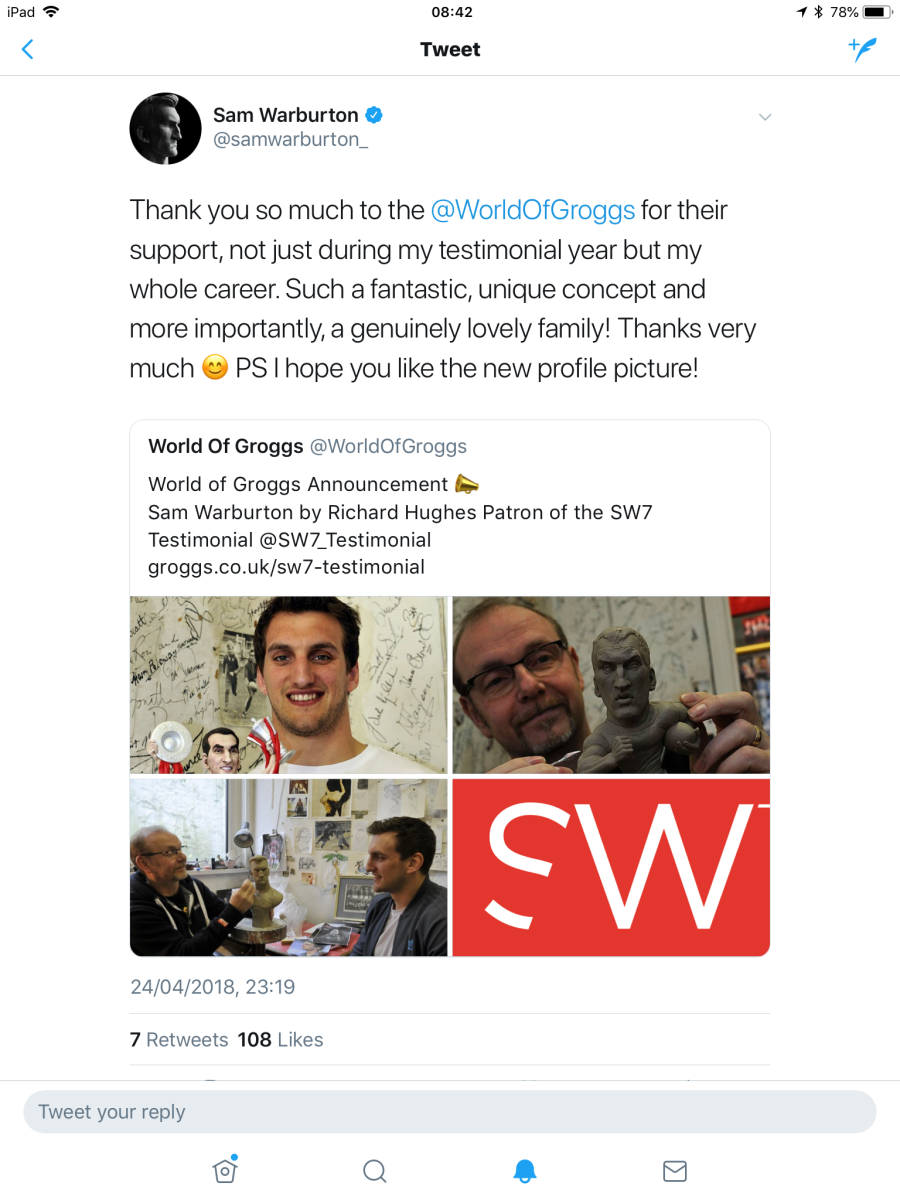This screenshot has height=1200, width=900.
Task: Open the red SW7 logo image
Action: pyautogui.click(x=611, y=868)
